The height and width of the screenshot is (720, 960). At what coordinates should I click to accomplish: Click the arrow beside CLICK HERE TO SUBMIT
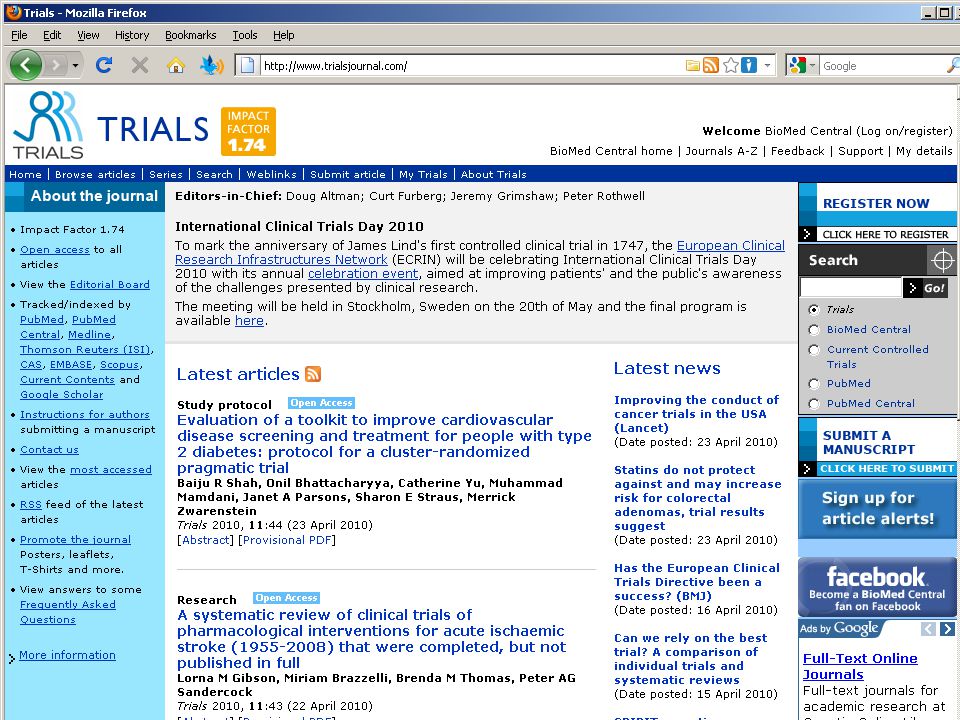point(807,468)
